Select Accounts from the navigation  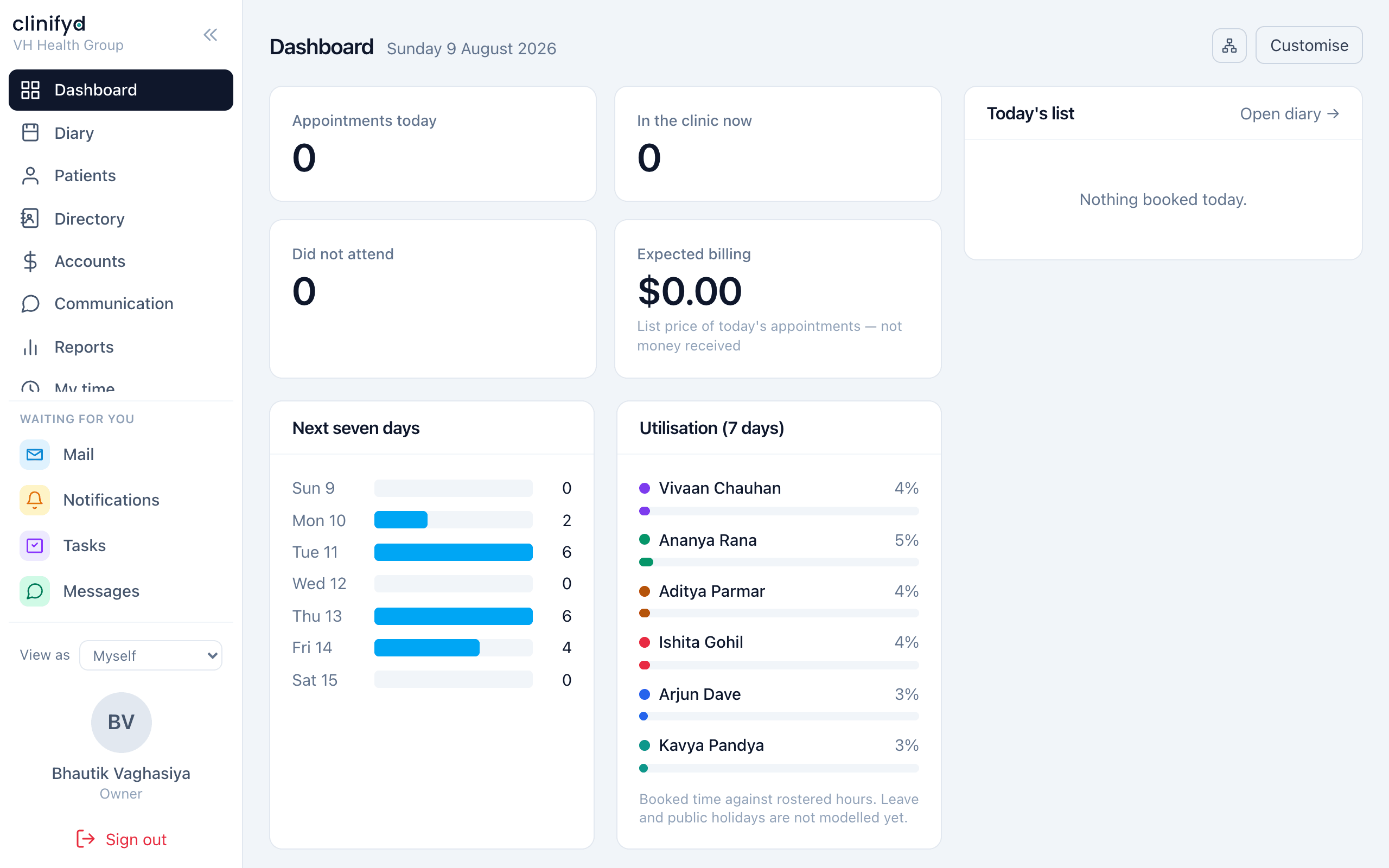(121, 261)
